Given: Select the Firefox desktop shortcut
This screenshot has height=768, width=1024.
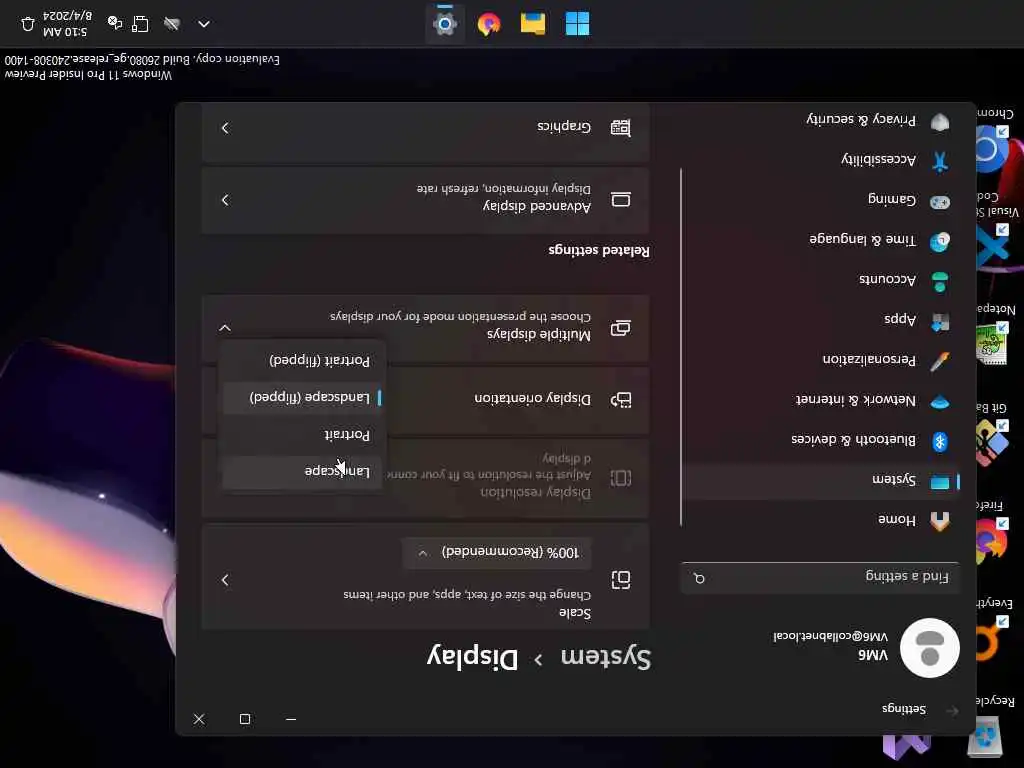Looking at the screenshot, I should click(994, 532).
